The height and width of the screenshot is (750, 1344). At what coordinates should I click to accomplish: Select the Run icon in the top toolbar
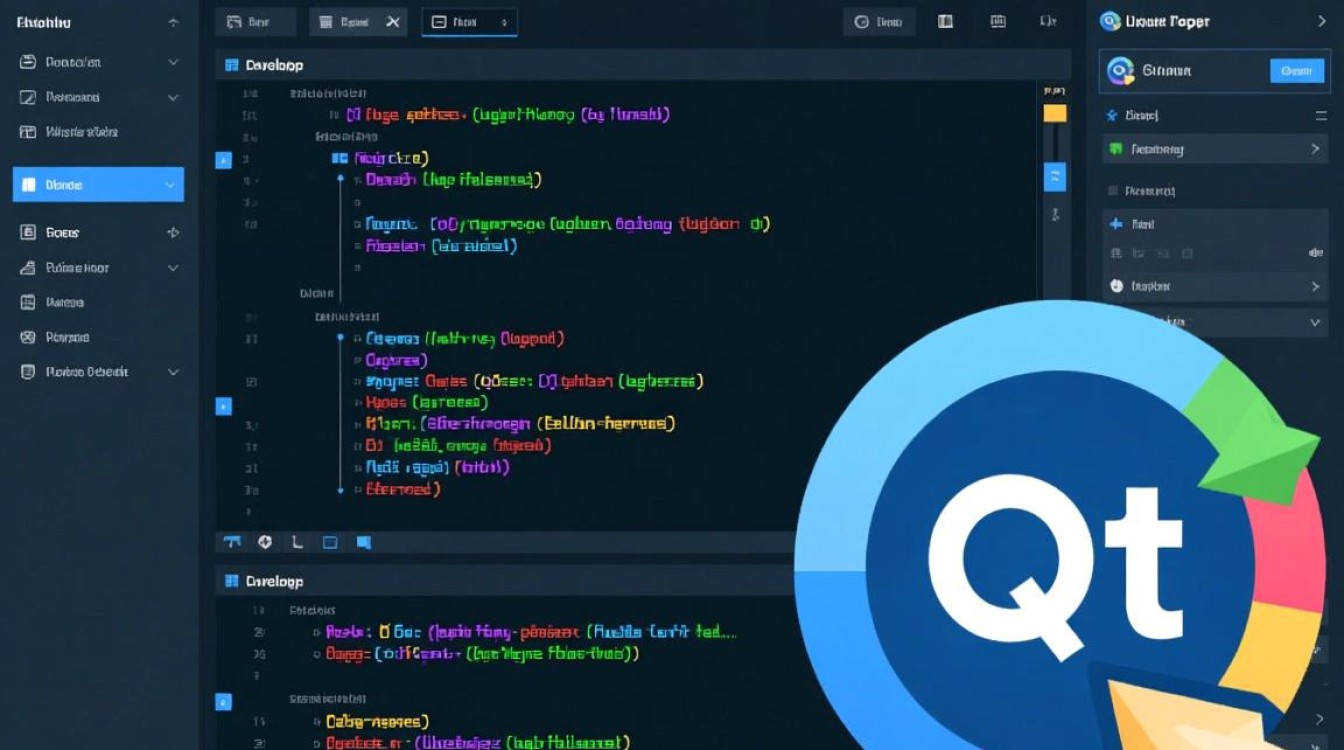253,21
